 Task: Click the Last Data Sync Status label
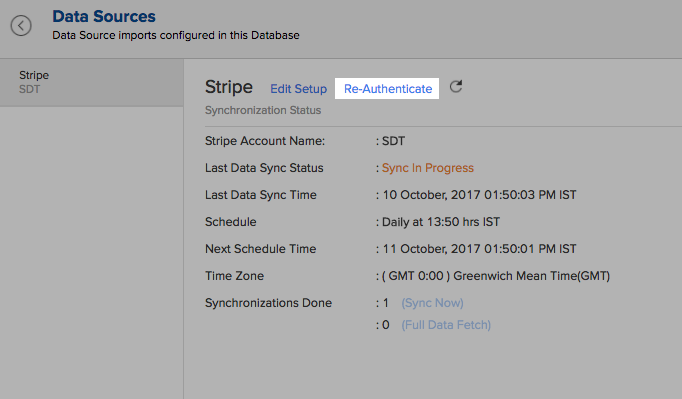coord(264,168)
